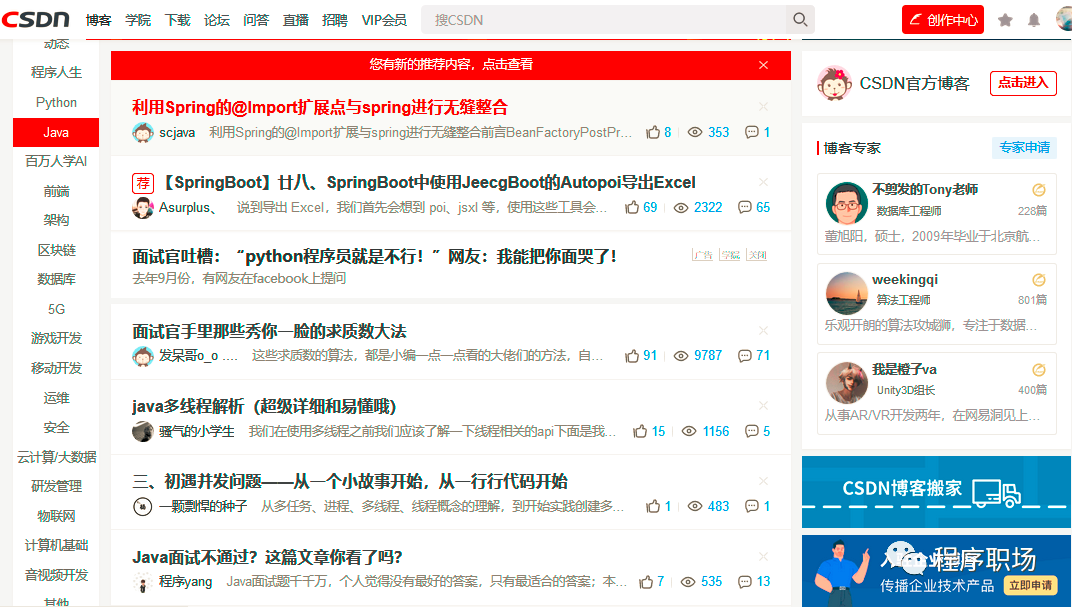Open the VIP会员 nav item

click(x=384, y=20)
